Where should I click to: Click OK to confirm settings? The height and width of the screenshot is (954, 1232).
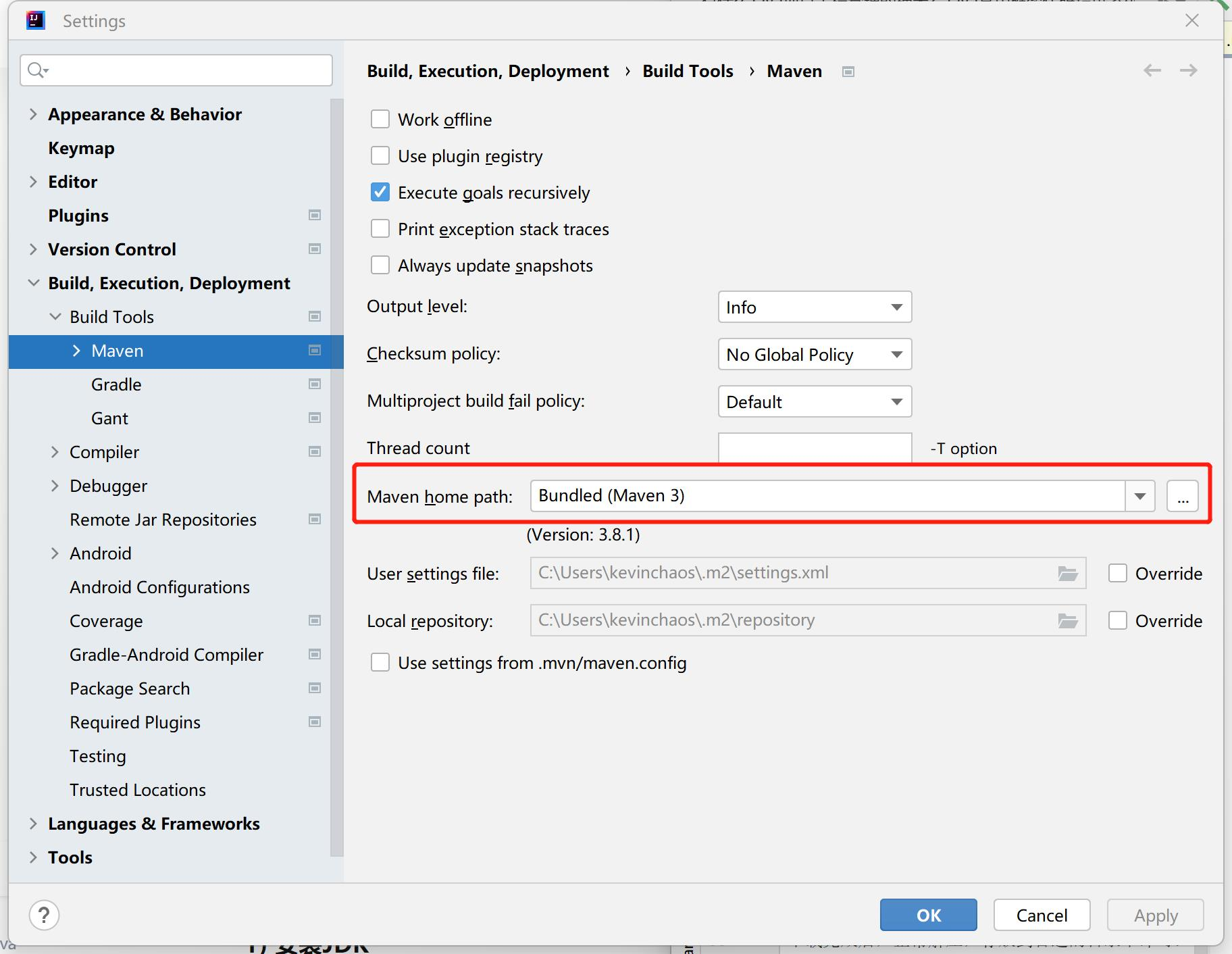coord(929,915)
